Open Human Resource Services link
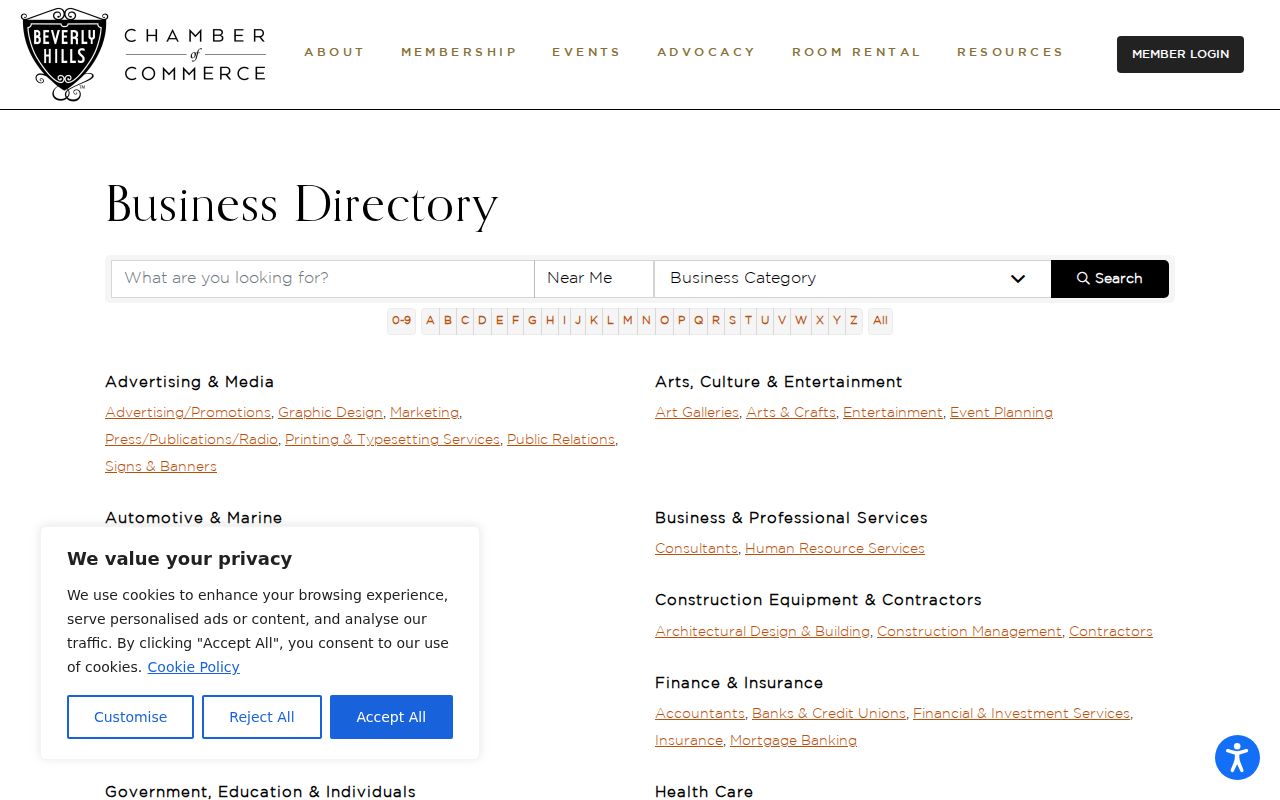Image resolution: width=1280 pixels, height=800 pixels. (835, 548)
